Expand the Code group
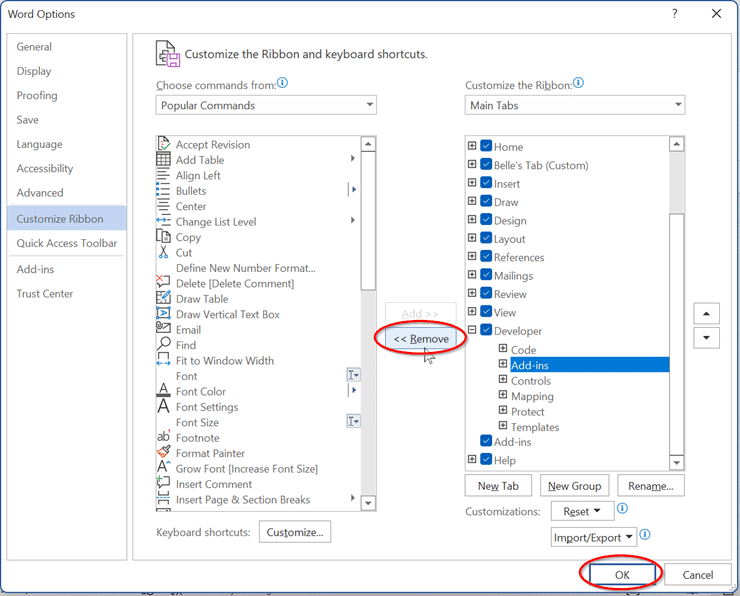This screenshot has width=740, height=596. click(x=503, y=348)
